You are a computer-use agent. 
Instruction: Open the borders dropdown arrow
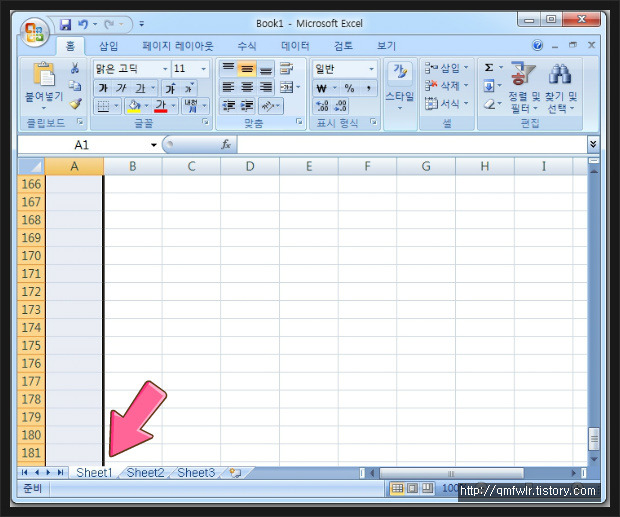(x=117, y=106)
